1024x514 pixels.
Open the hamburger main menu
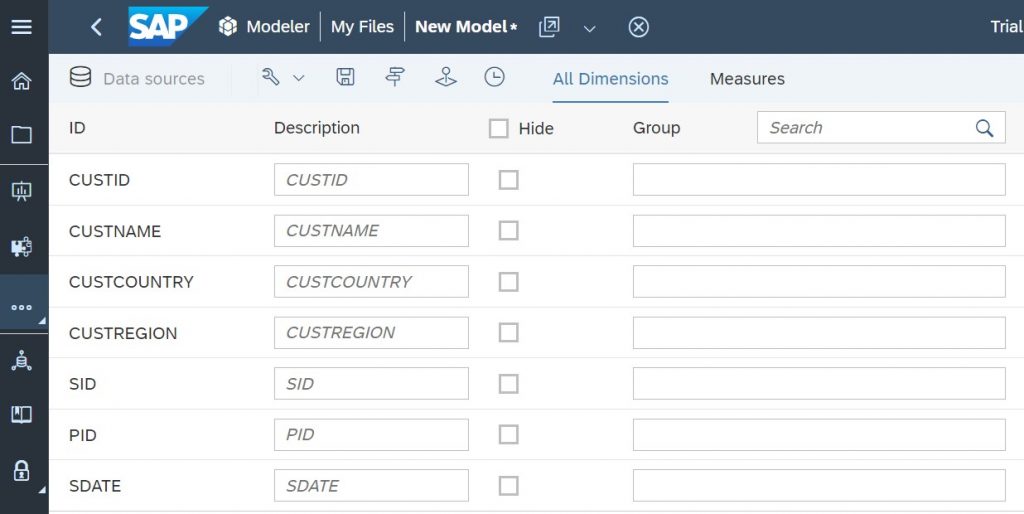pyautogui.click(x=22, y=27)
